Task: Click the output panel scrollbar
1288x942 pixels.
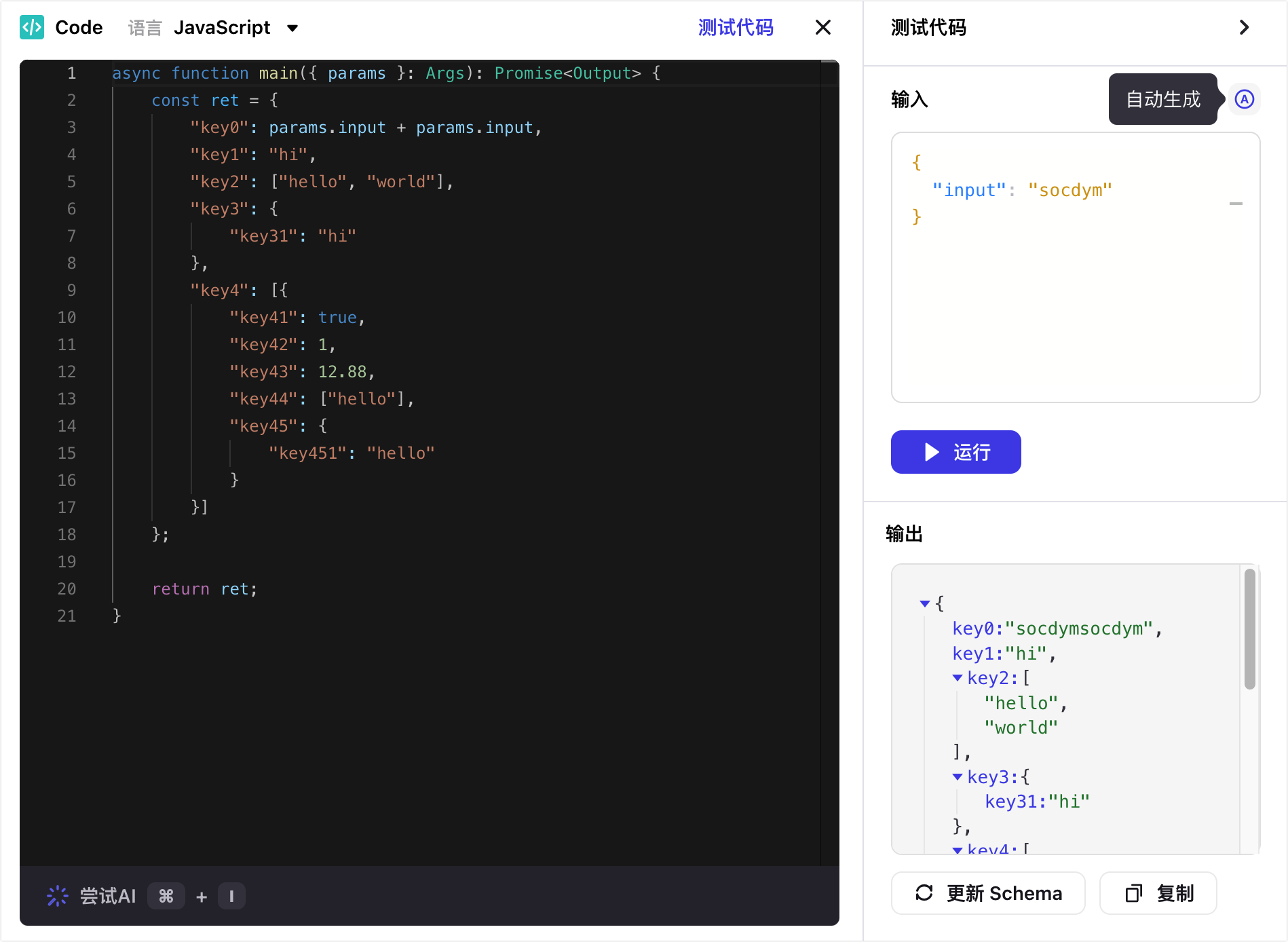Action: pos(1249,629)
